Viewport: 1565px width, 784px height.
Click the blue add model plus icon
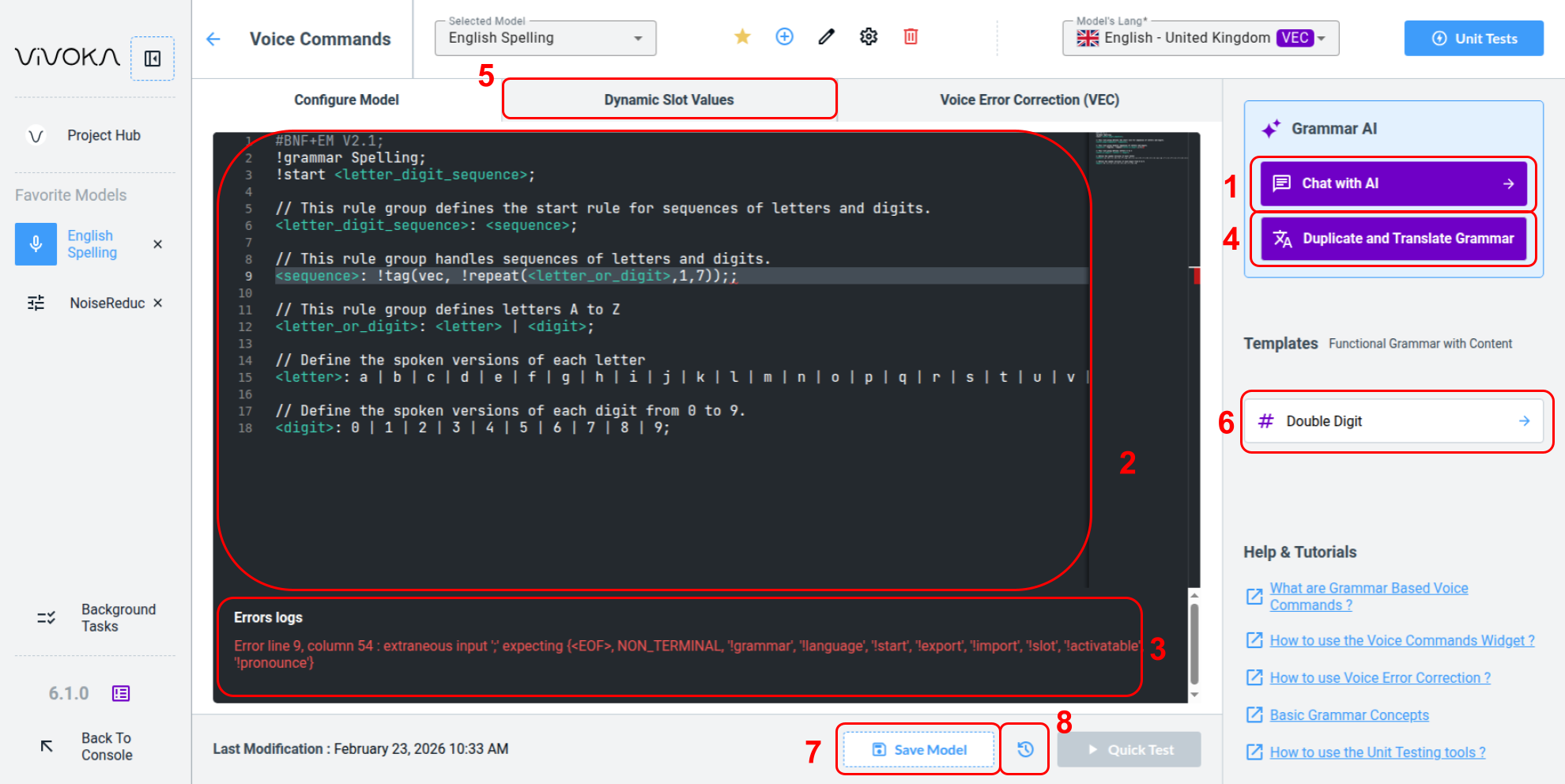[x=784, y=37]
